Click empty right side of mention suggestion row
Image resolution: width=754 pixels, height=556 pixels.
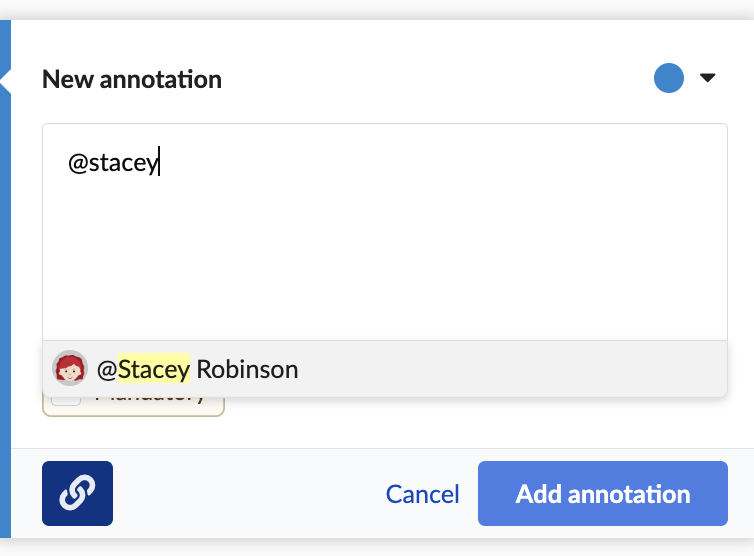point(510,369)
